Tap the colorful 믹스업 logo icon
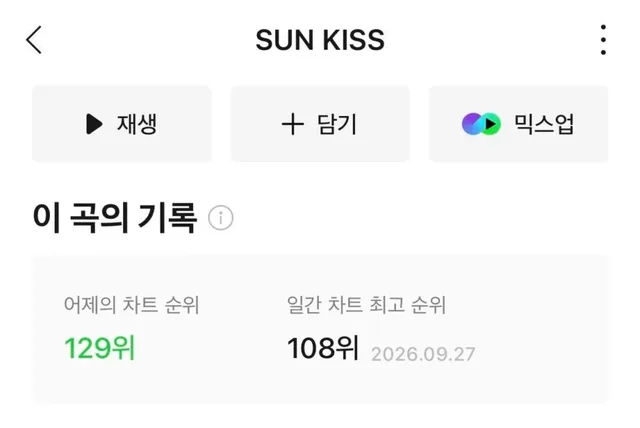The height and width of the screenshot is (428, 640). tap(481, 124)
